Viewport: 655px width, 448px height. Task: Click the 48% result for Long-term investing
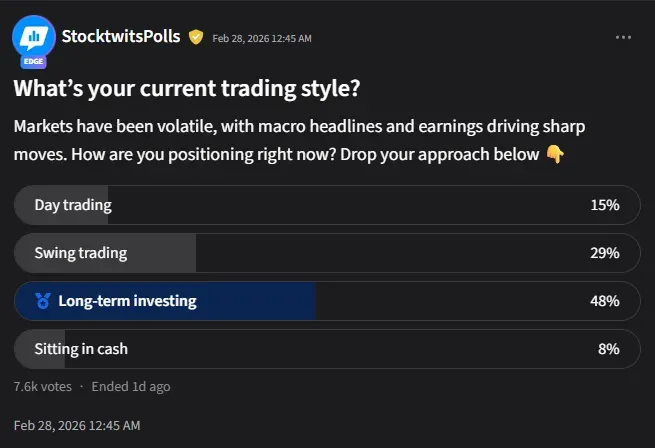[x=604, y=301]
